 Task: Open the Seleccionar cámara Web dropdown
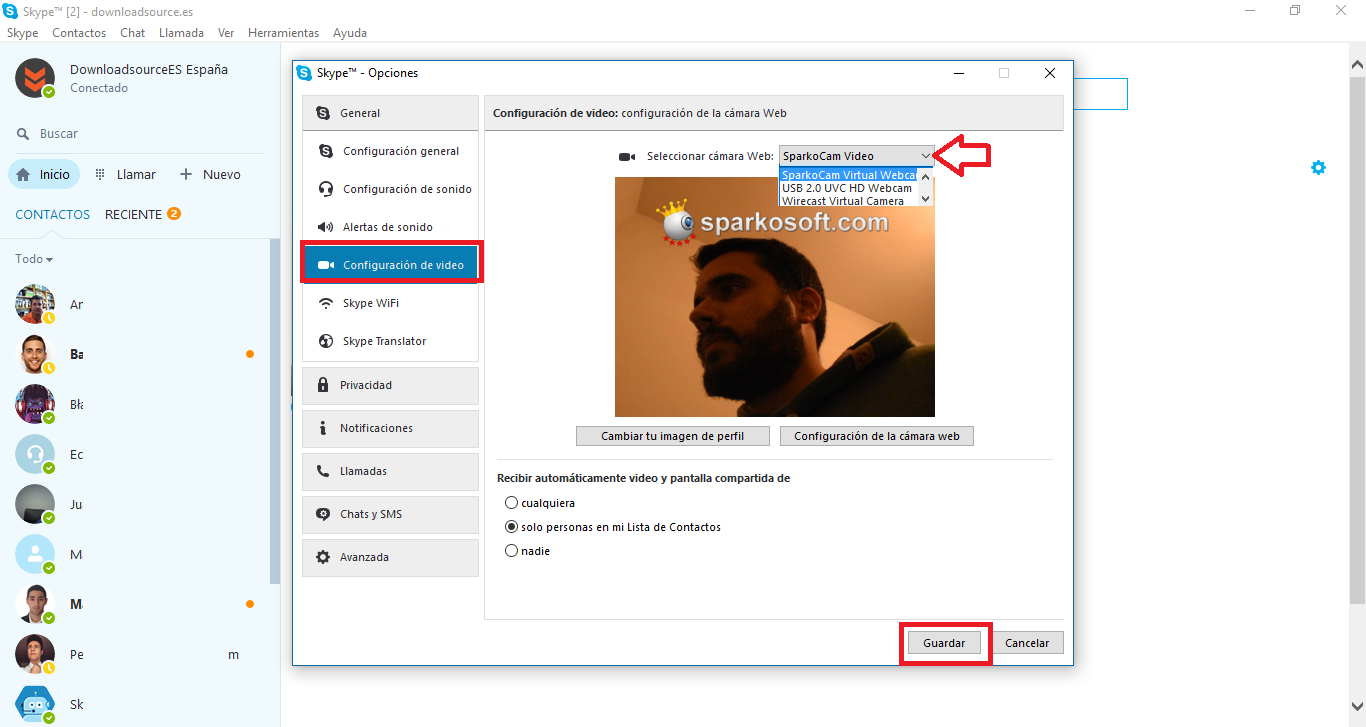pyautogui.click(x=856, y=156)
